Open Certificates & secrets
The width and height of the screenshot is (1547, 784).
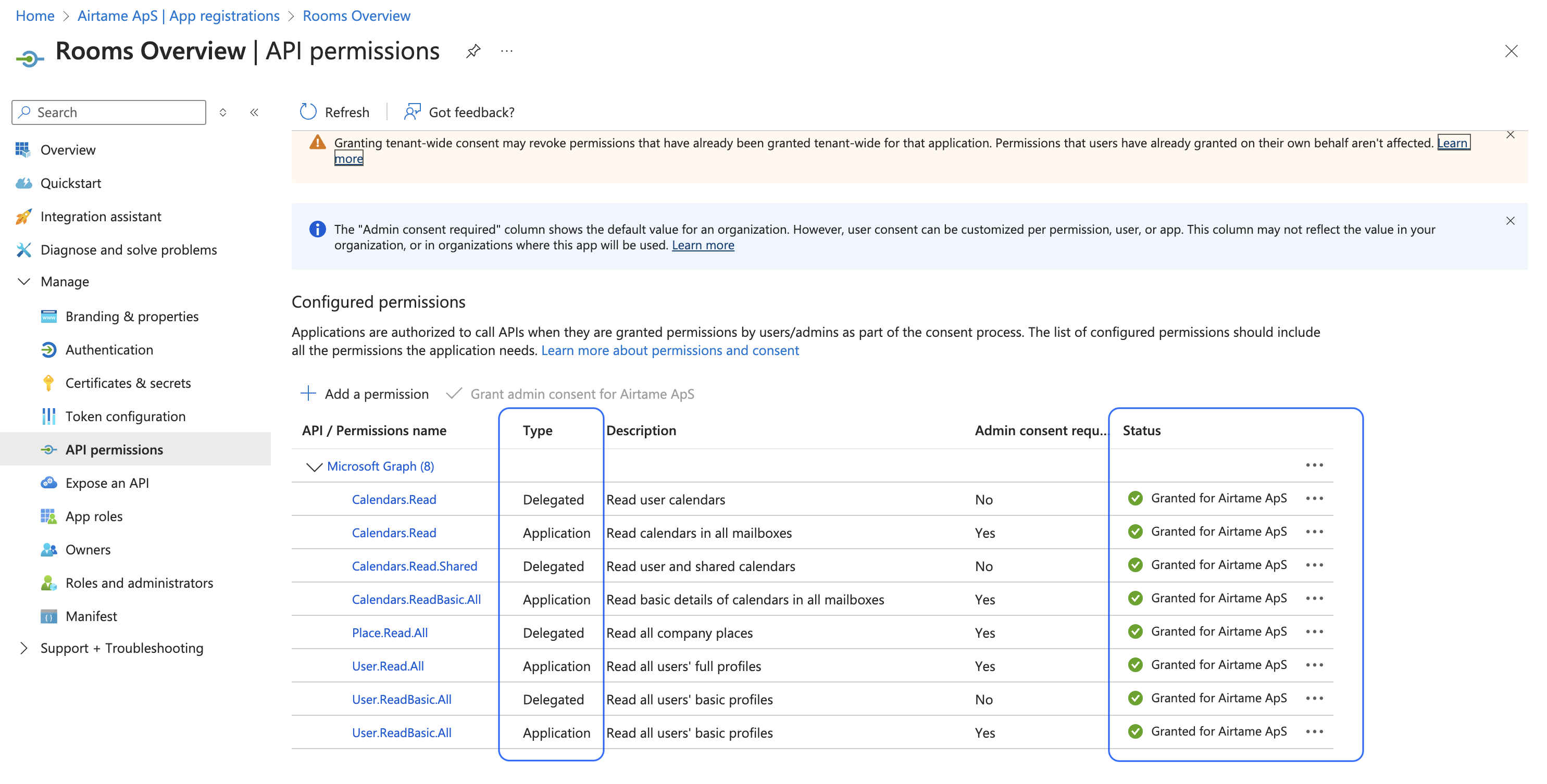click(x=128, y=383)
